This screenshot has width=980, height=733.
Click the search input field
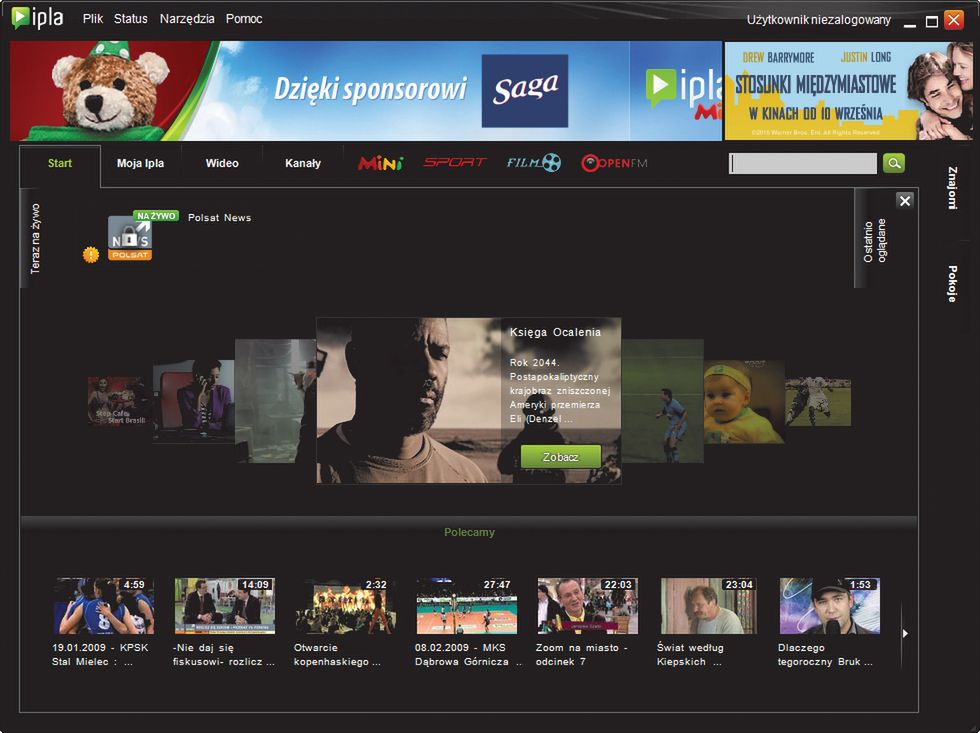point(803,164)
